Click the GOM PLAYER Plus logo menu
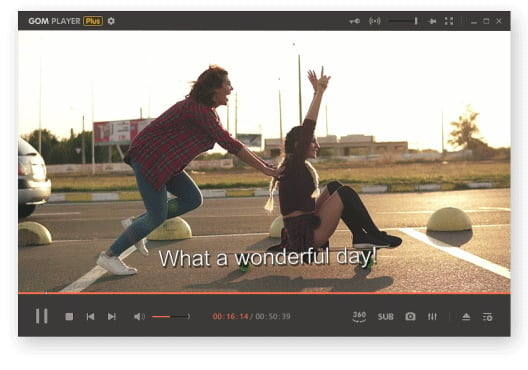The image size is (528, 370). (65, 21)
